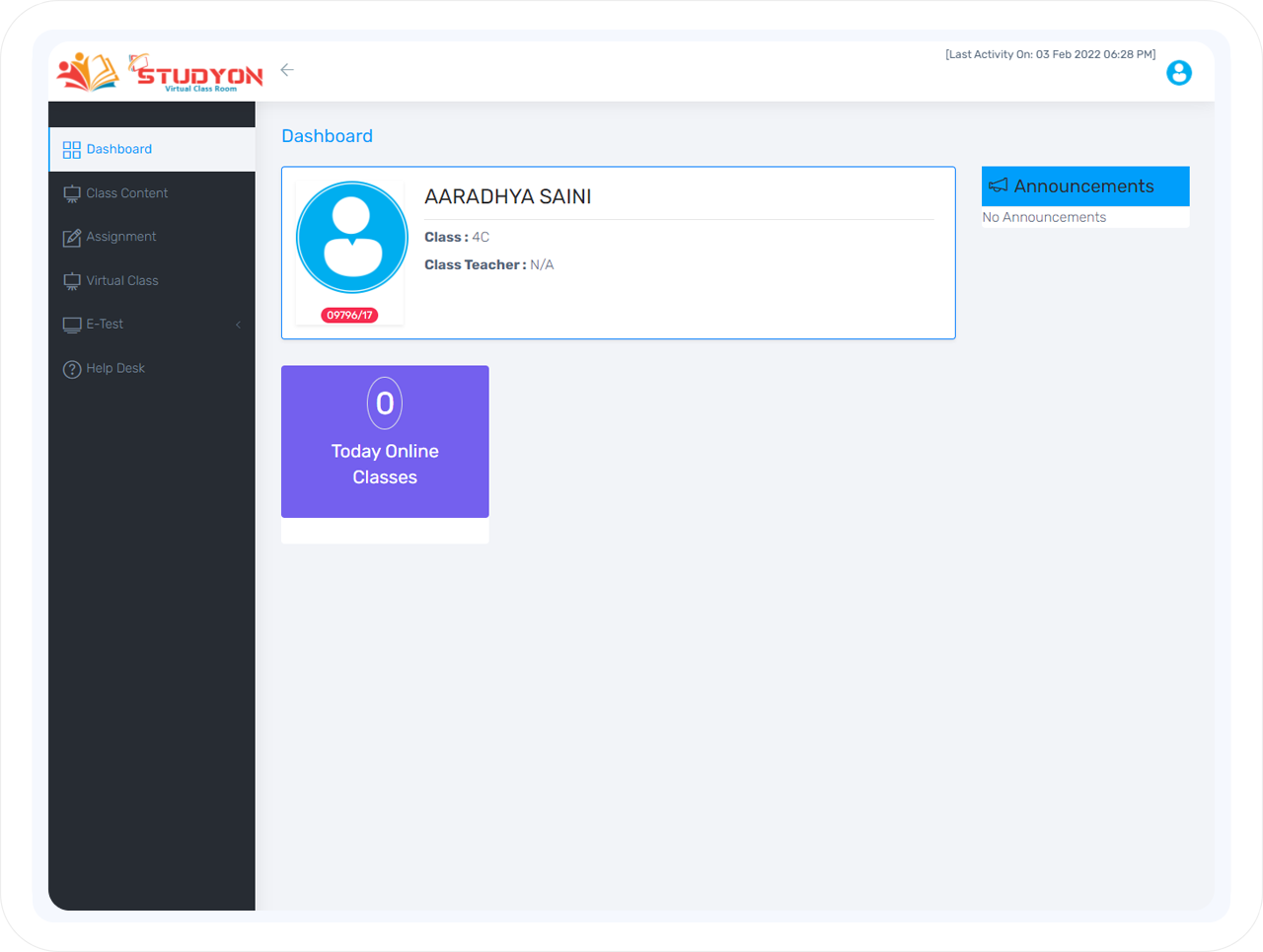The width and height of the screenshot is (1263, 952).
Task: Expand the E-Test submenu chevron
Action: (238, 325)
